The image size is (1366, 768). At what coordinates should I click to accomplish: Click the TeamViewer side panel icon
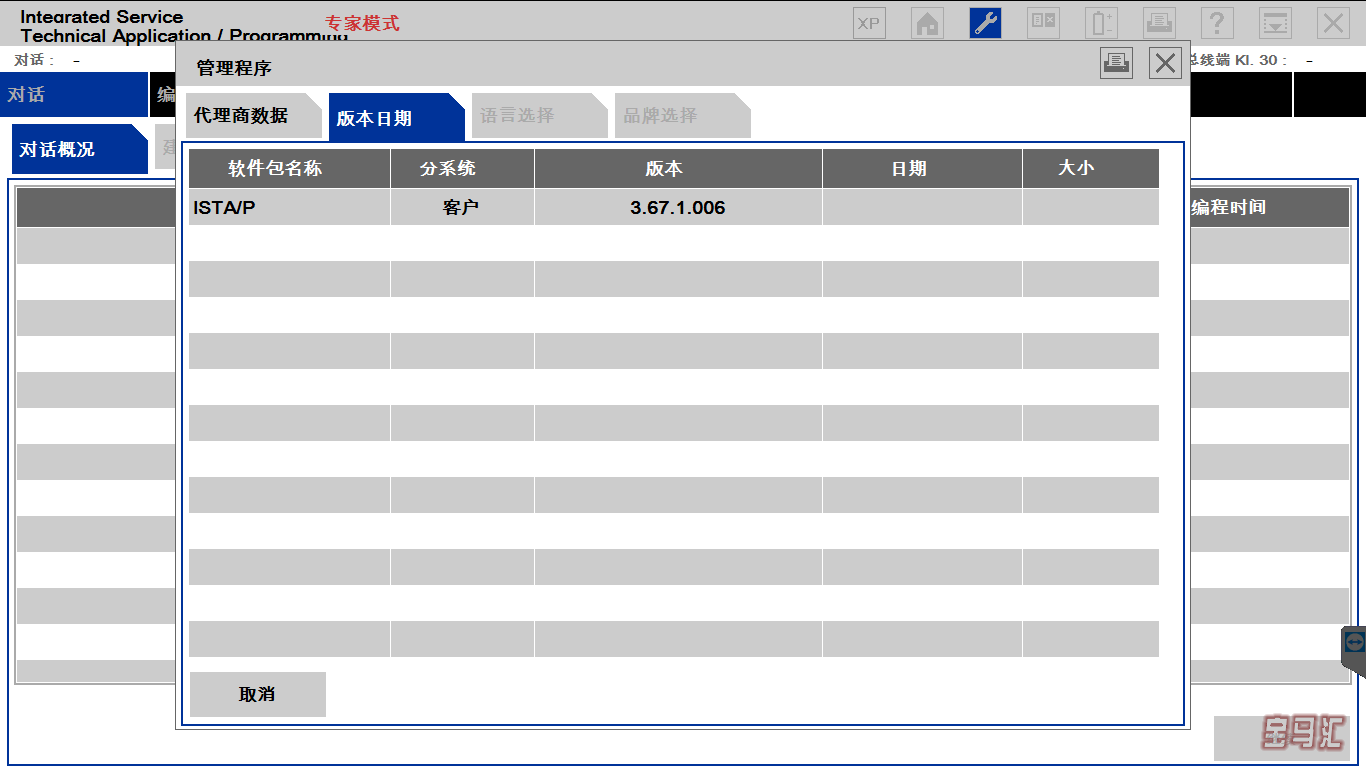pyautogui.click(x=1355, y=641)
